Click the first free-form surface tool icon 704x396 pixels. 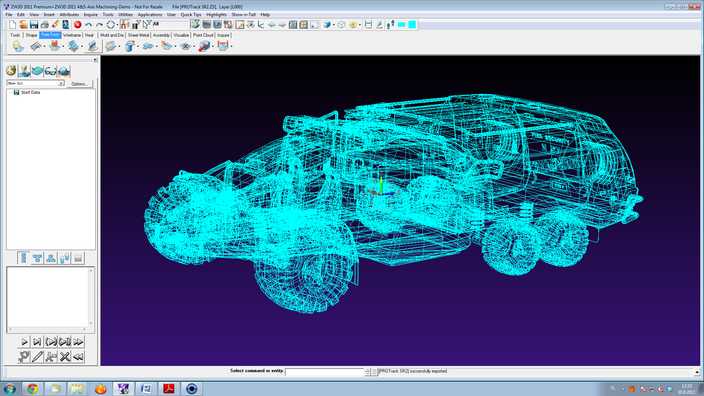click(x=18, y=46)
